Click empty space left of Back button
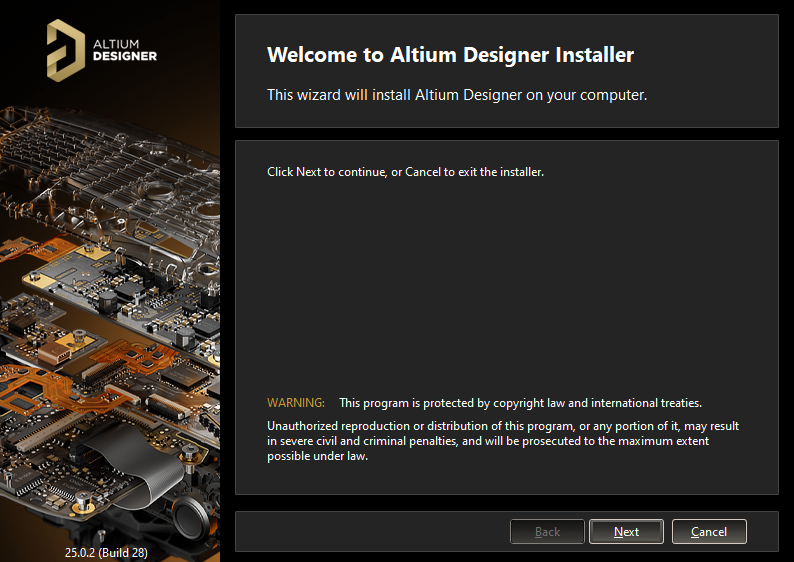 click(370, 532)
